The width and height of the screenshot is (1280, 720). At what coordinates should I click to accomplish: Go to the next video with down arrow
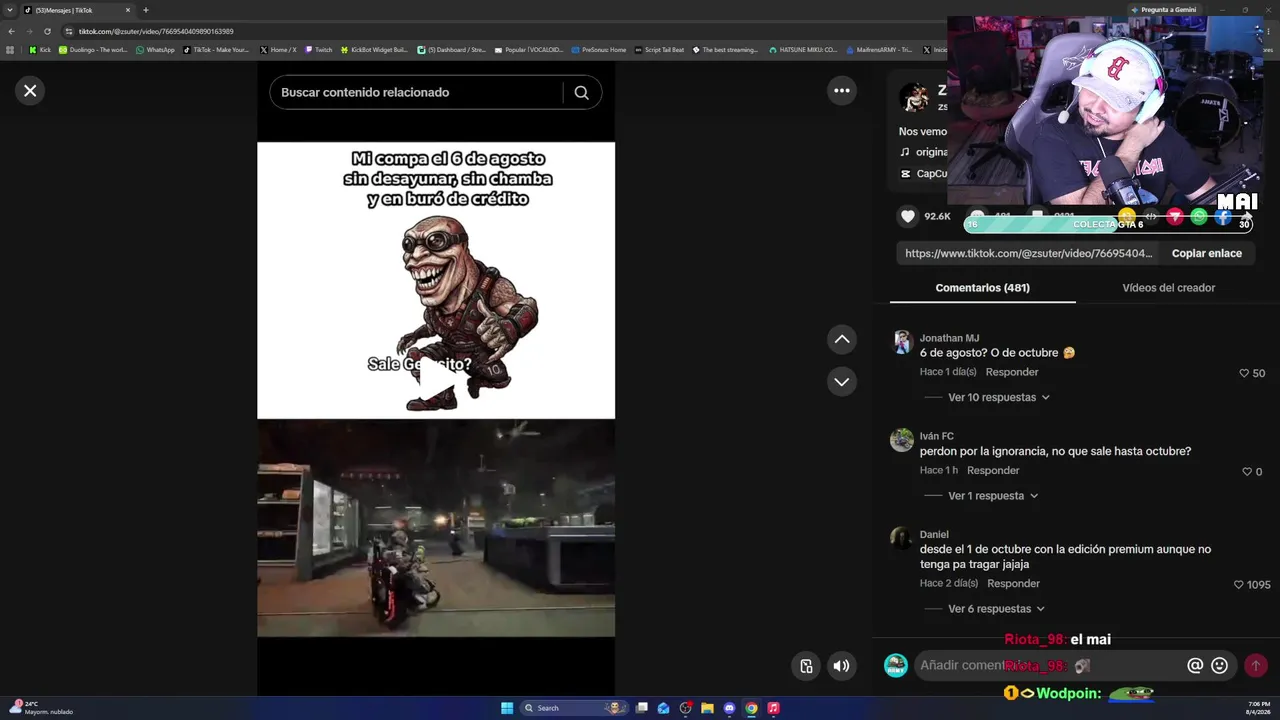pyautogui.click(x=842, y=382)
